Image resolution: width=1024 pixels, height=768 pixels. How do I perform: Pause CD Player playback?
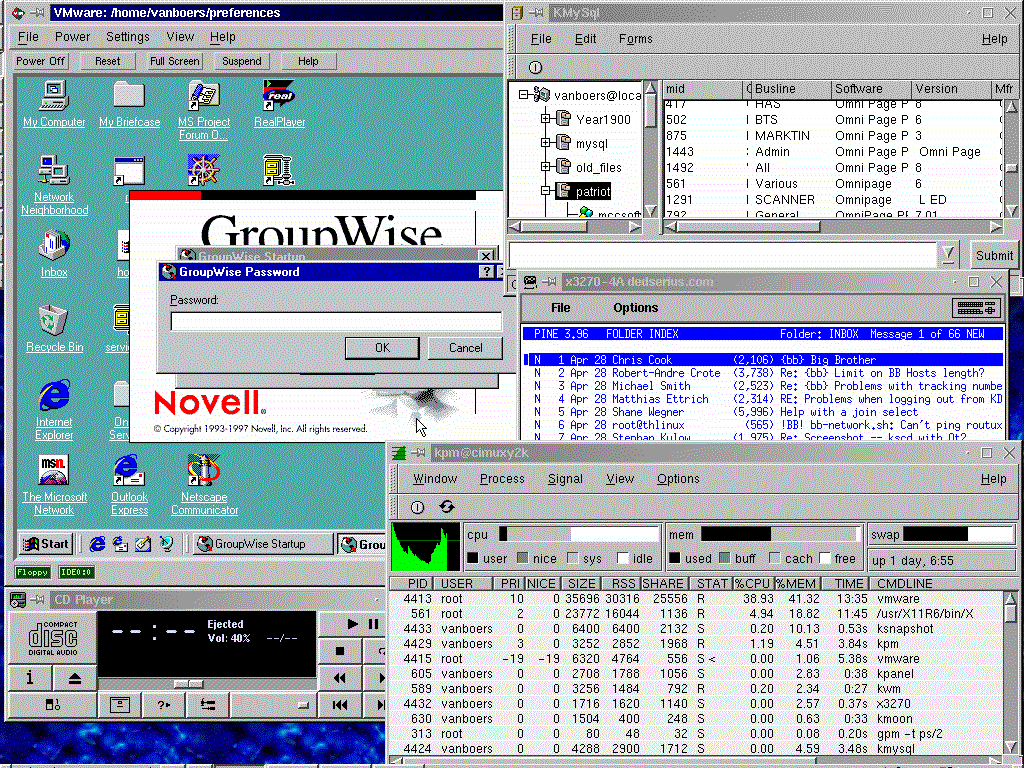pos(374,624)
